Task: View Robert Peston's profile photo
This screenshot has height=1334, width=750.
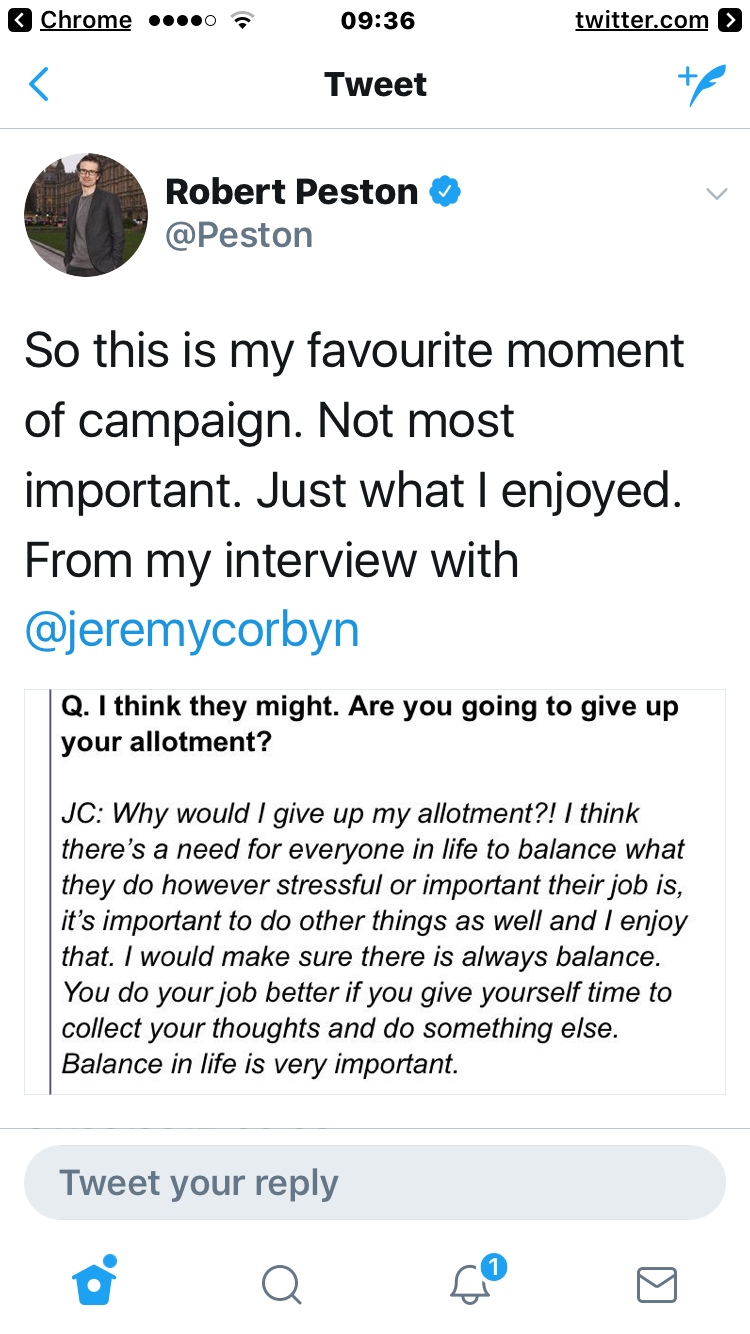Action: click(86, 215)
